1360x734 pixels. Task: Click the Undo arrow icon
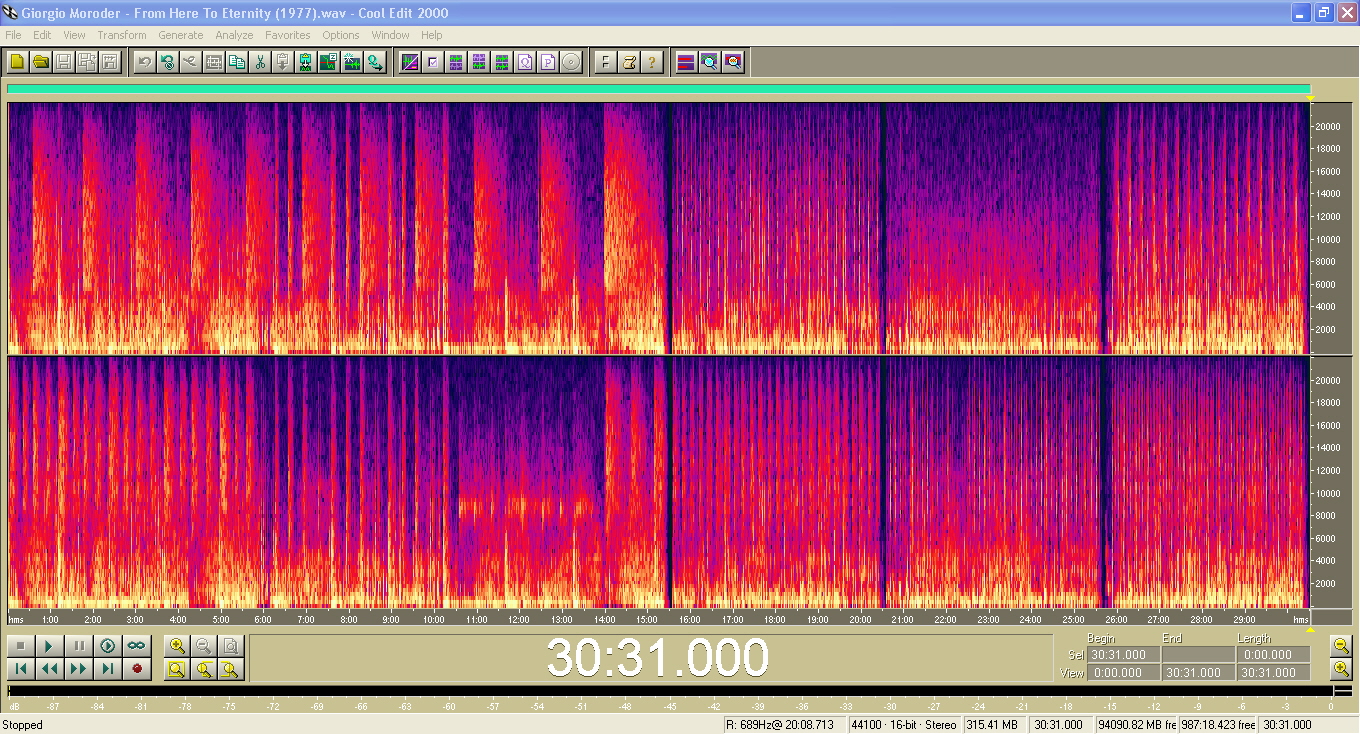tap(144, 62)
